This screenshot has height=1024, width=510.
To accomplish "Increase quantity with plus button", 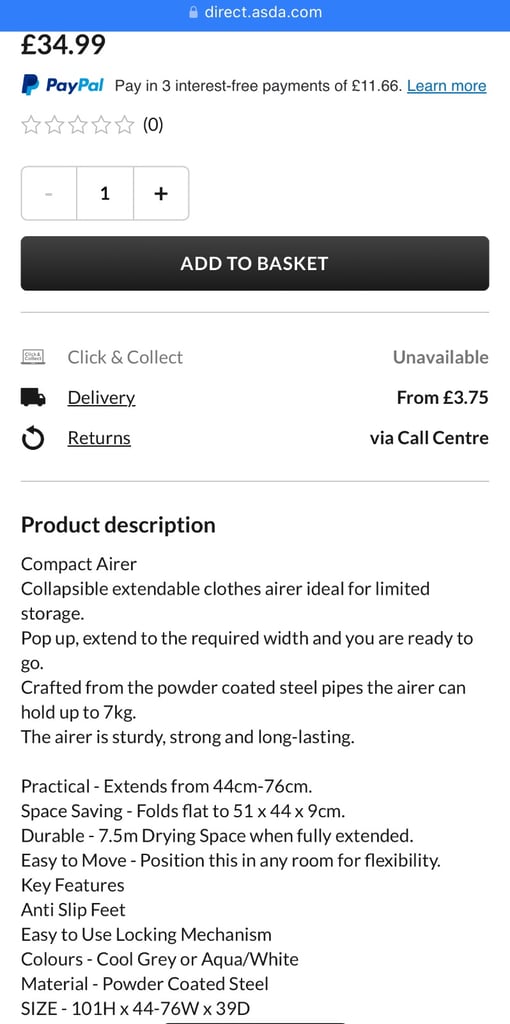I will 161,193.
